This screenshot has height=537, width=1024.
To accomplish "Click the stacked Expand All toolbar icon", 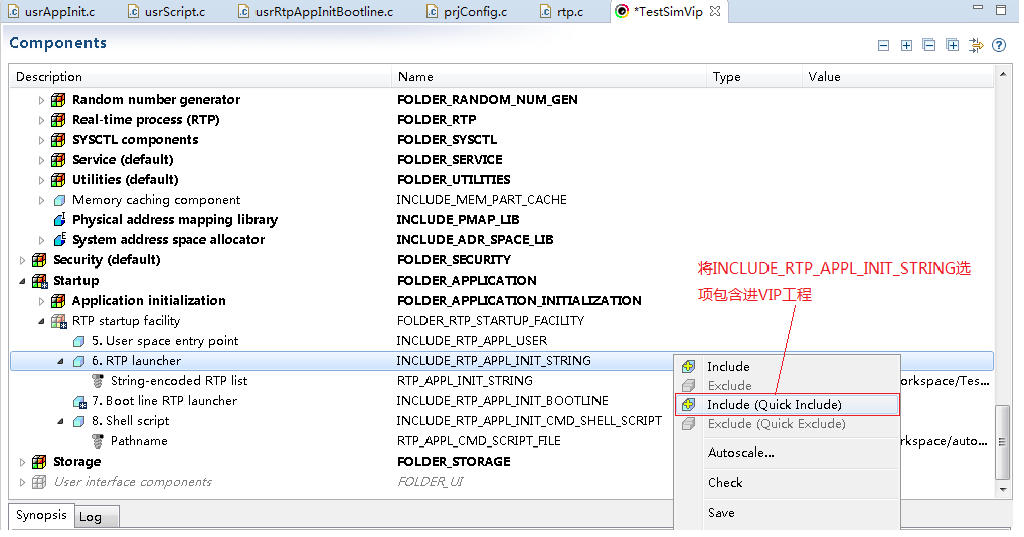I will 952,45.
